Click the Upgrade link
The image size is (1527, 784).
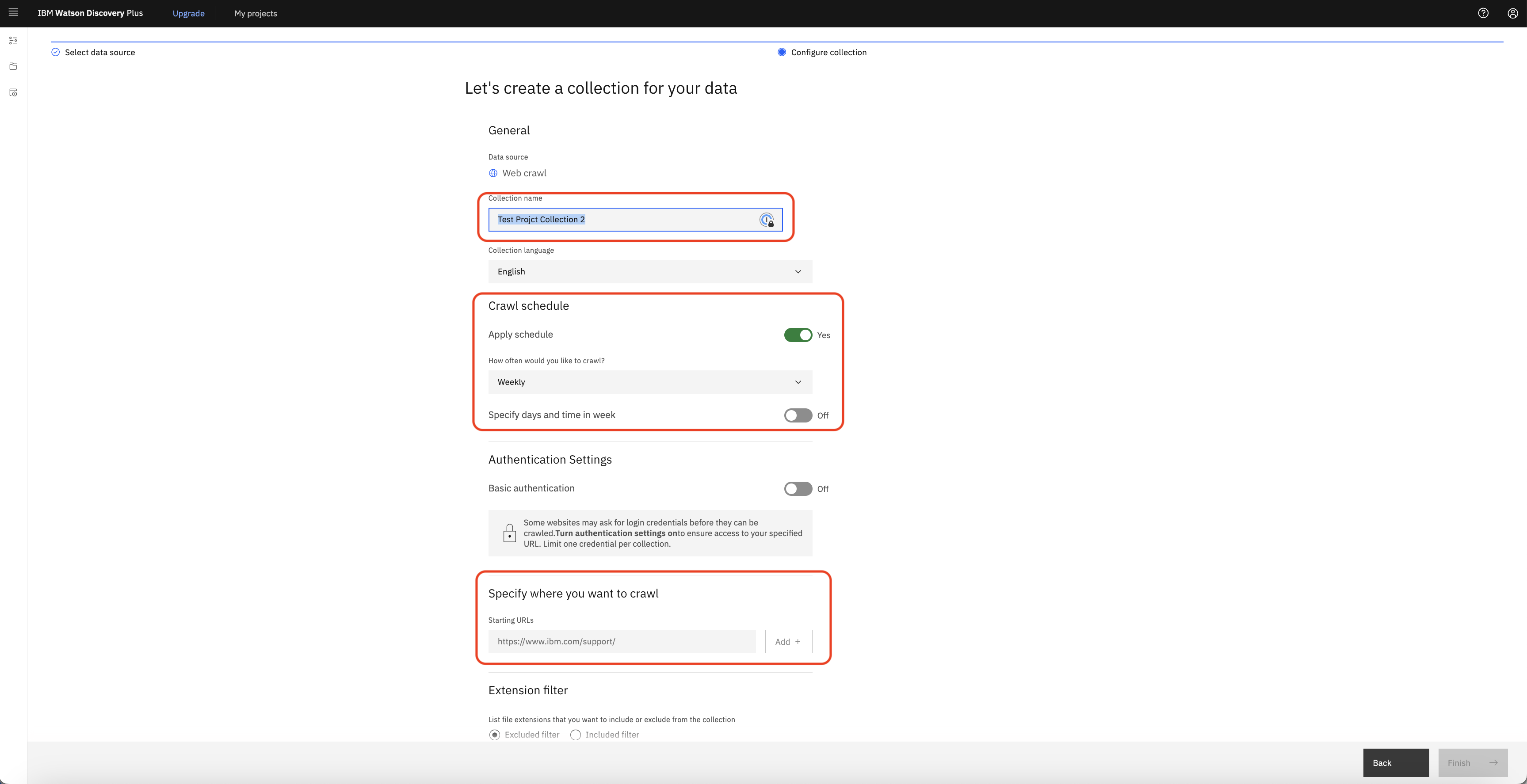click(x=188, y=13)
